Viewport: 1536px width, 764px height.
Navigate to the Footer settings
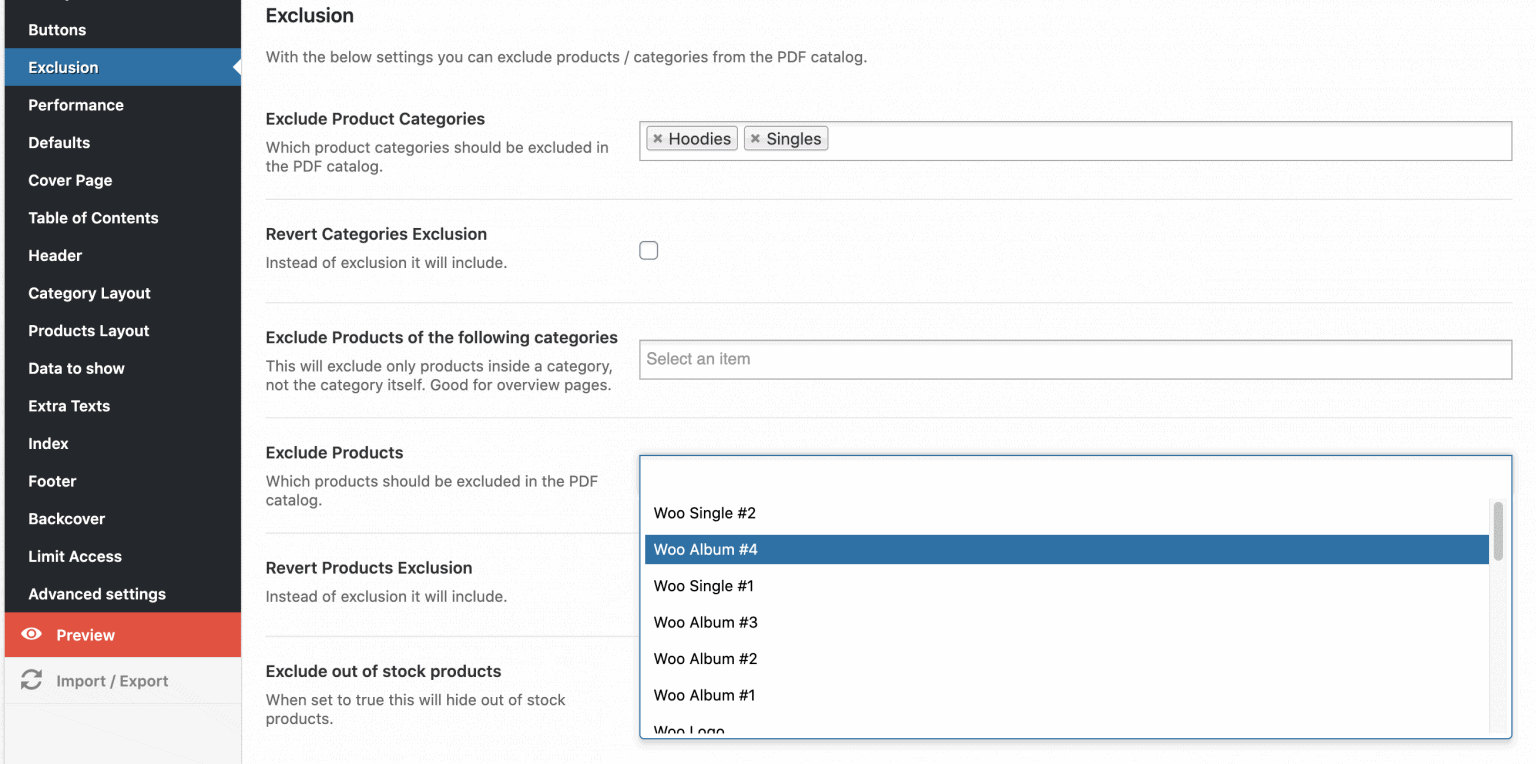[52, 481]
